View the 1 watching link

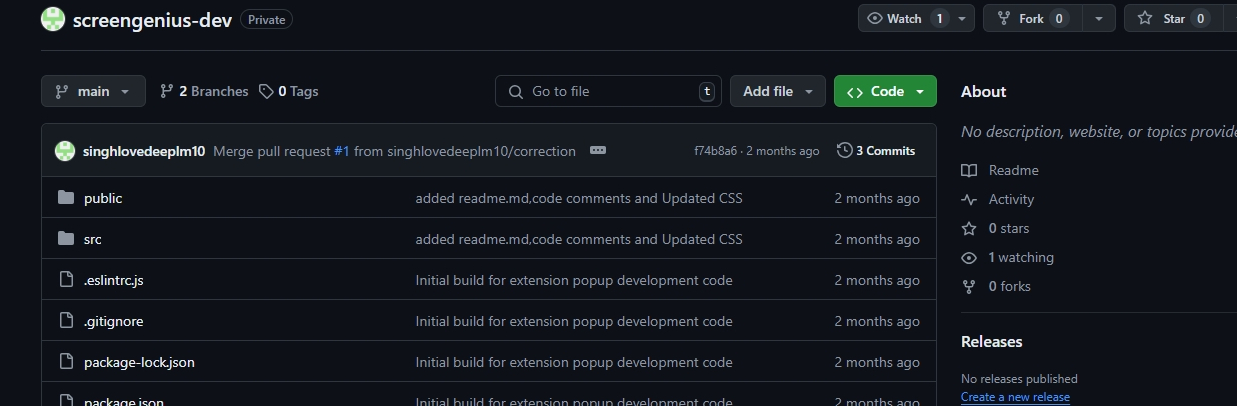pyautogui.click(x=1021, y=257)
